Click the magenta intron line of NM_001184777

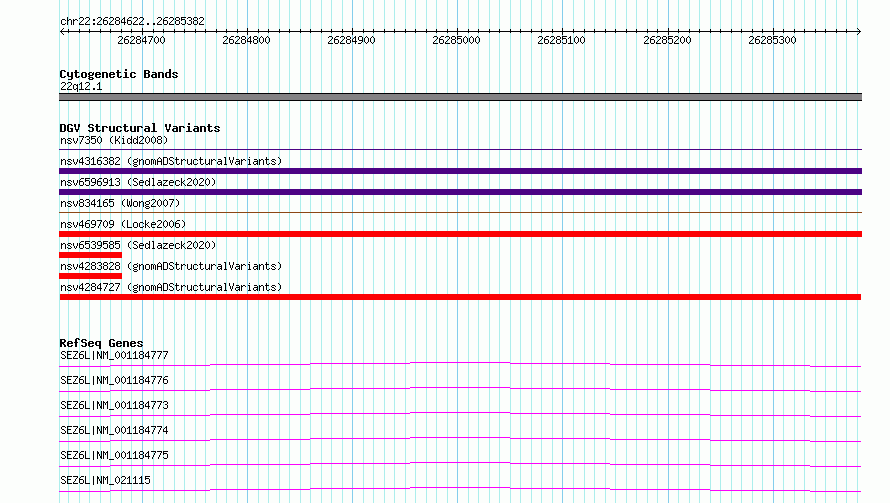[460, 364]
